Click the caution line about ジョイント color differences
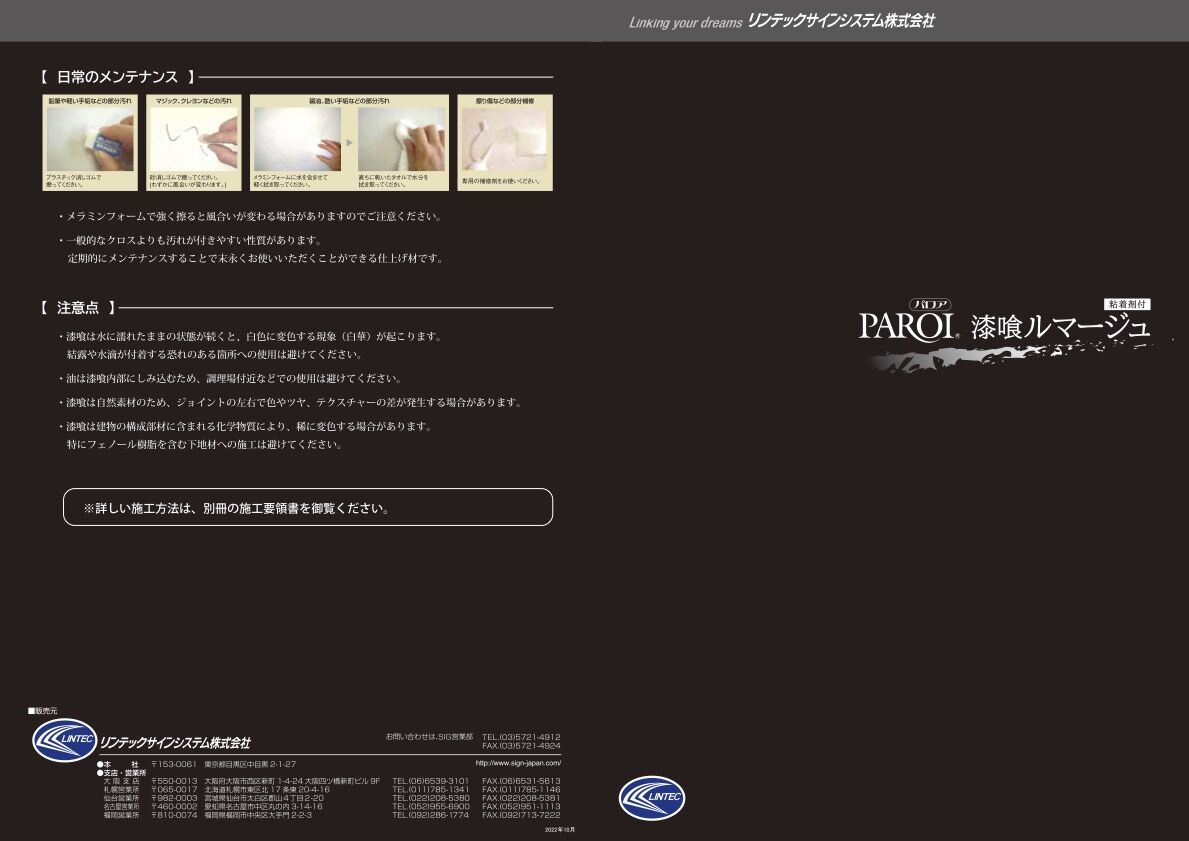 (290, 403)
